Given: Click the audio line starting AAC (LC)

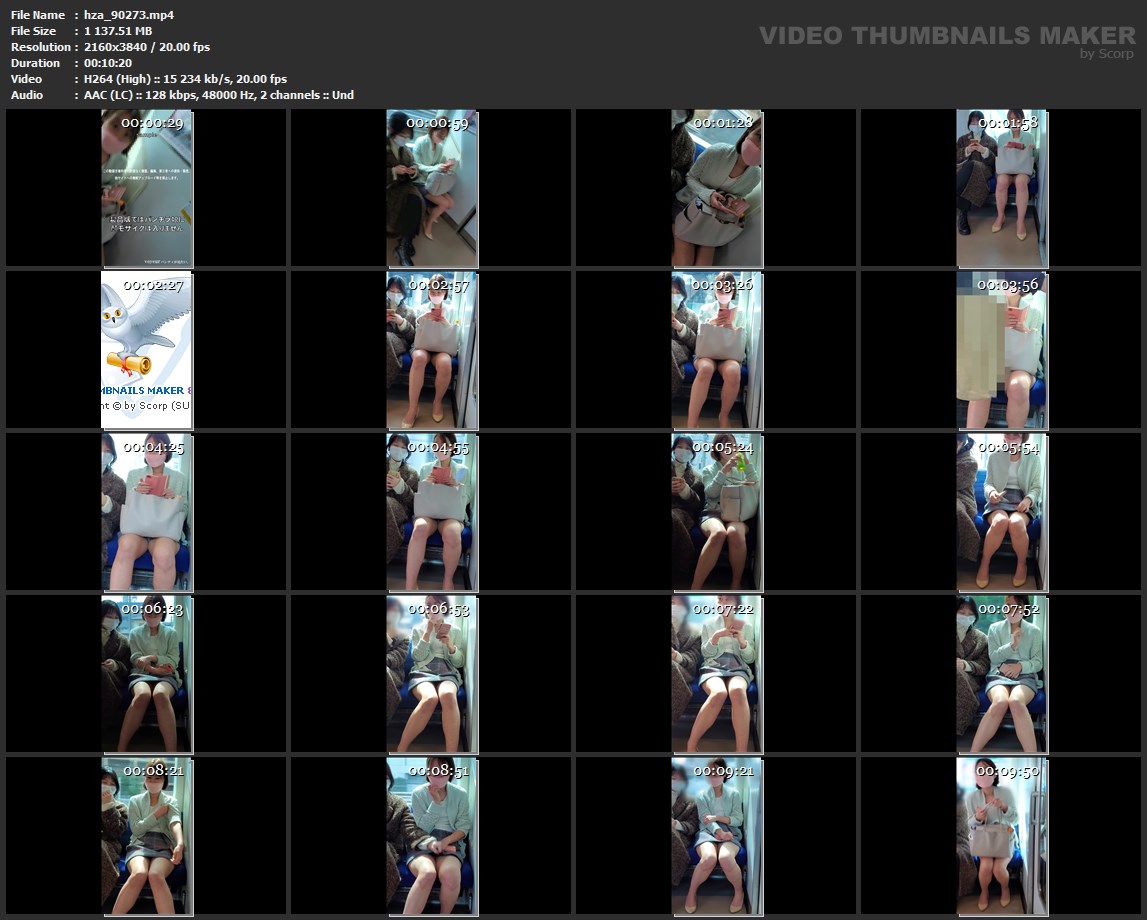Looking at the screenshot, I should pos(219,95).
